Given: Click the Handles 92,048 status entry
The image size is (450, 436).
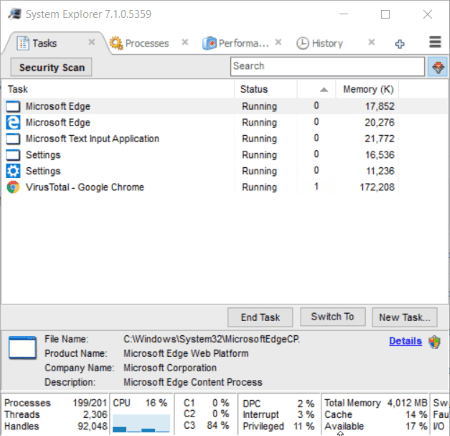Looking at the screenshot, I should pos(56,426).
